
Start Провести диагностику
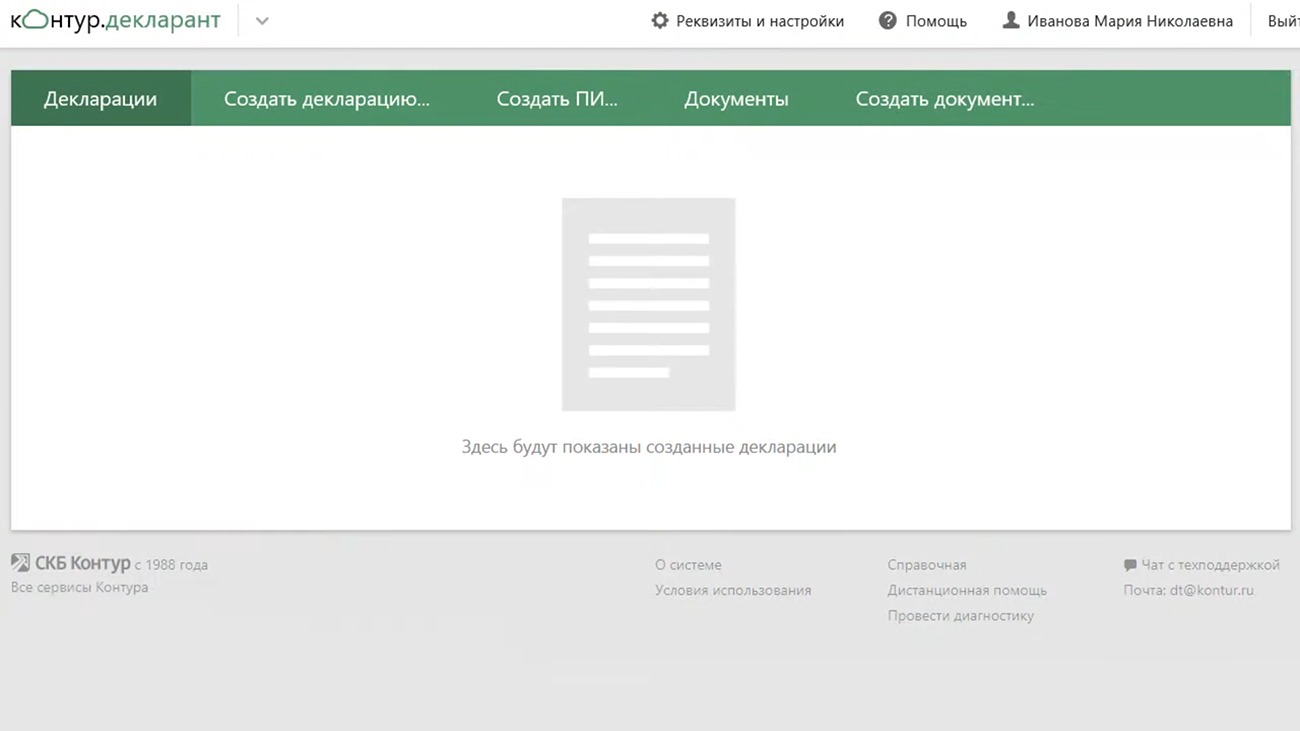960,616
